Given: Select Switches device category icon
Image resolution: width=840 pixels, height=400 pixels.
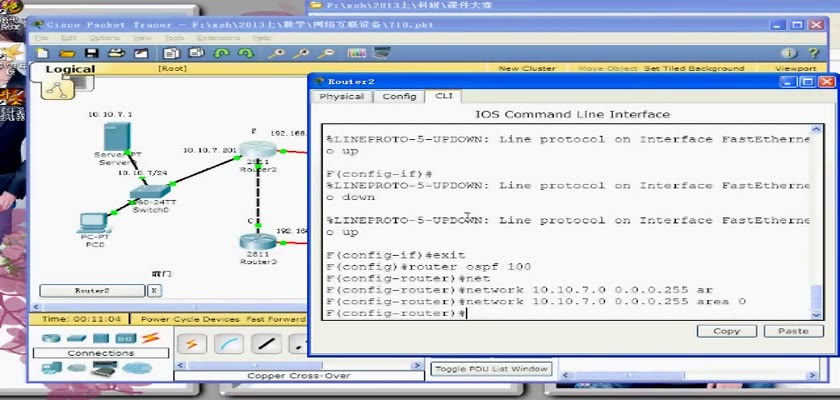Looking at the screenshot, I should 76,338.
